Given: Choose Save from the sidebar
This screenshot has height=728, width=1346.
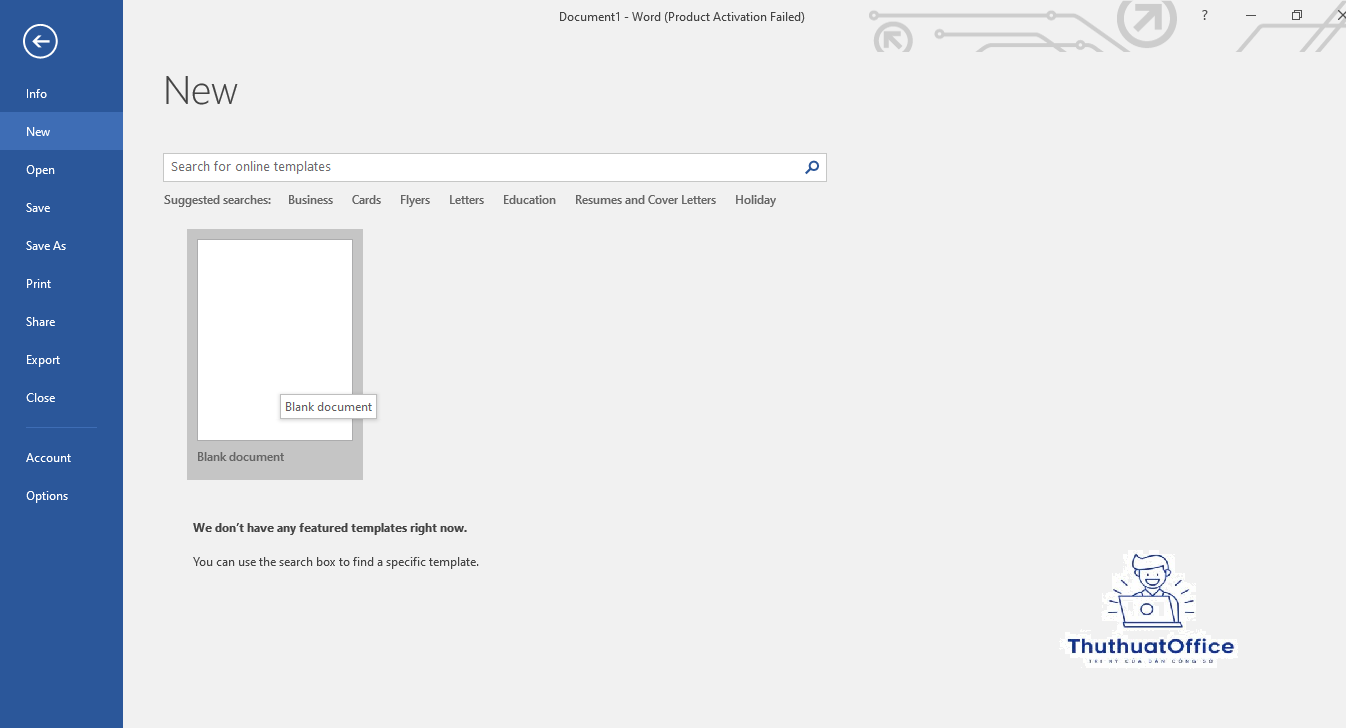Looking at the screenshot, I should (x=61, y=208).
